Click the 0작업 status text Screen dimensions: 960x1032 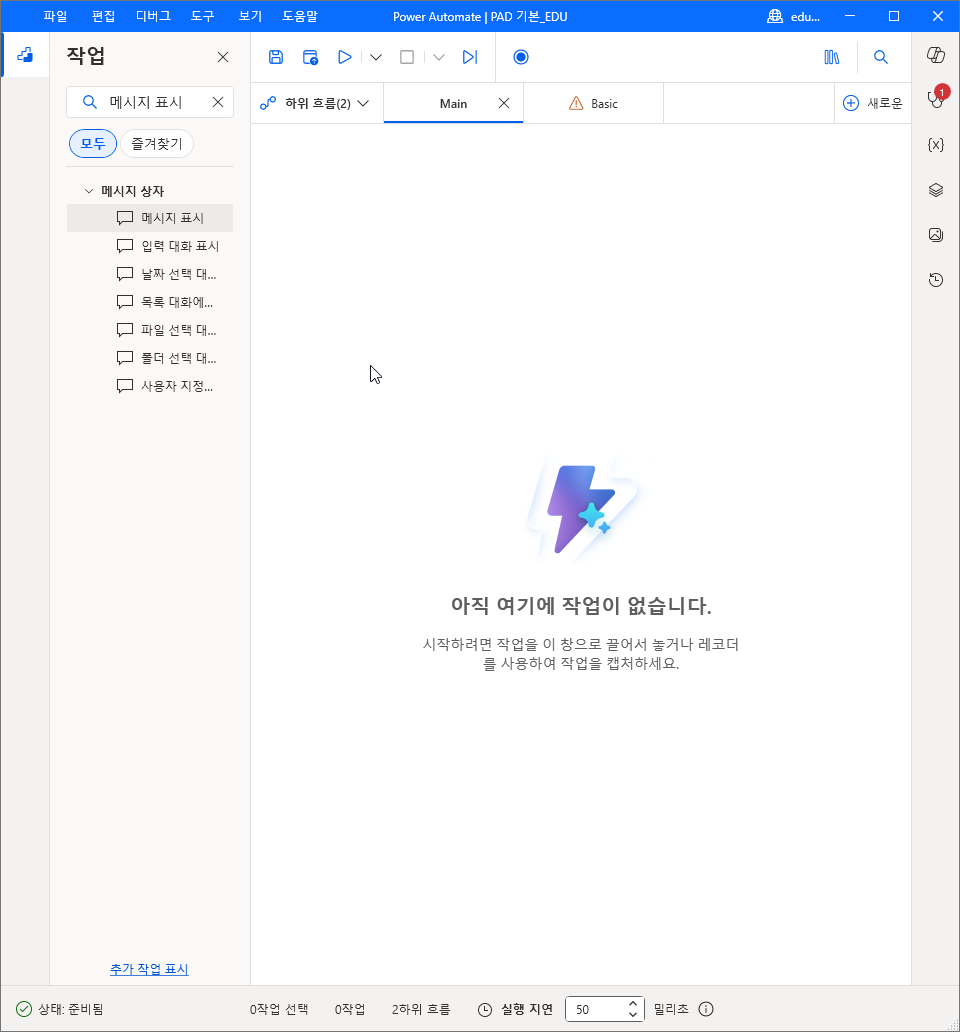tap(350, 1009)
